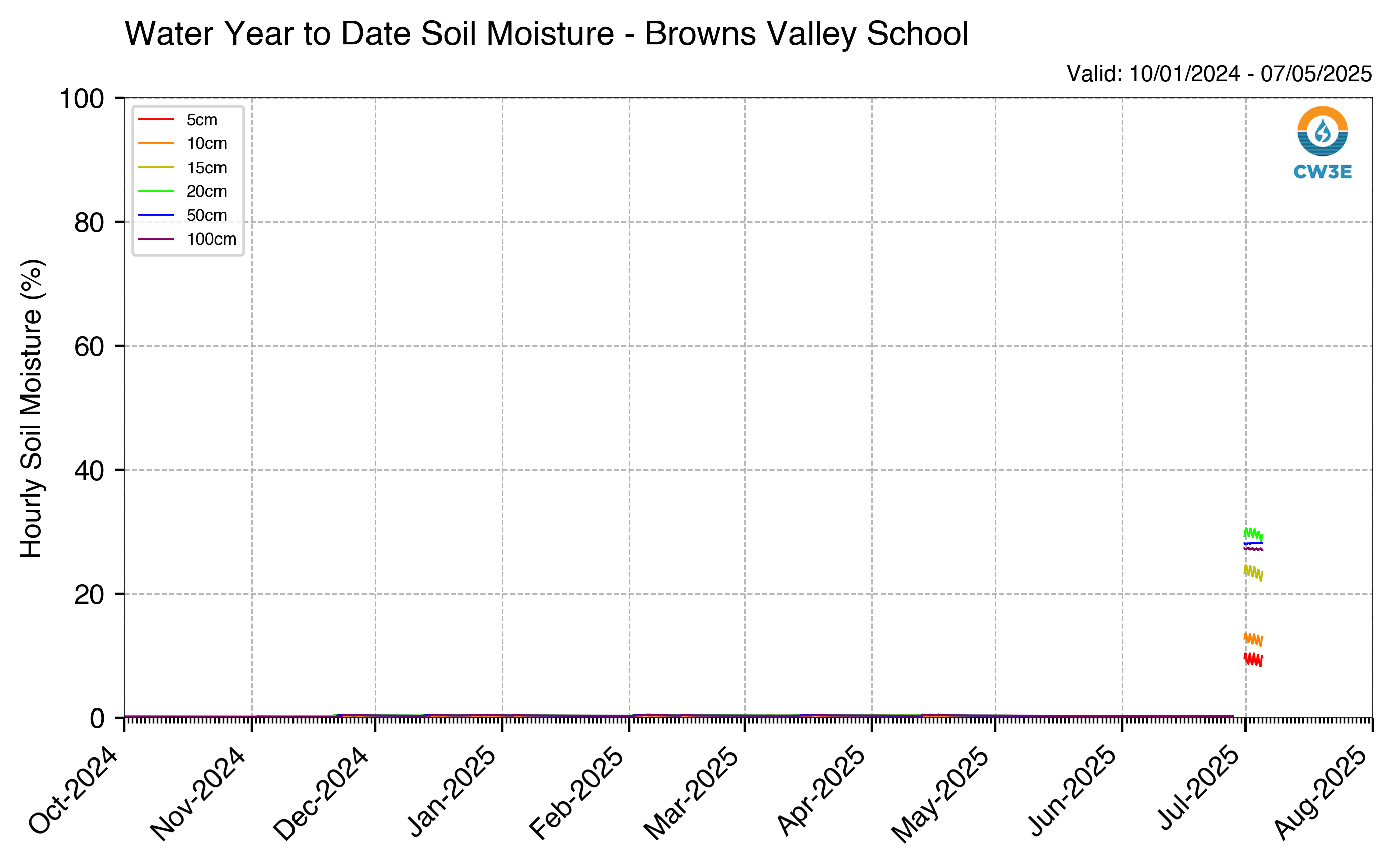This screenshot has height=868, width=1393.
Task: Click the orange 10cm legend line swatch
Action: pos(156,143)
